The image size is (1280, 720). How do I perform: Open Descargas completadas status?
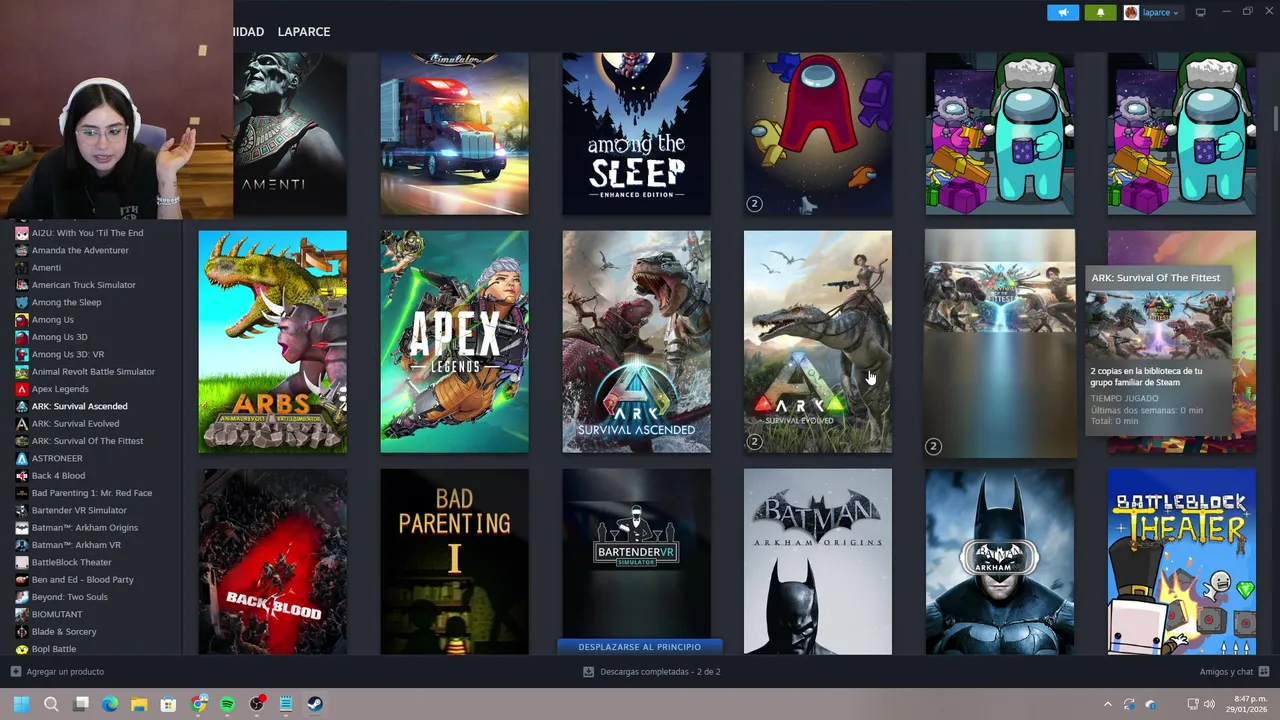click(x=652, y=672)
